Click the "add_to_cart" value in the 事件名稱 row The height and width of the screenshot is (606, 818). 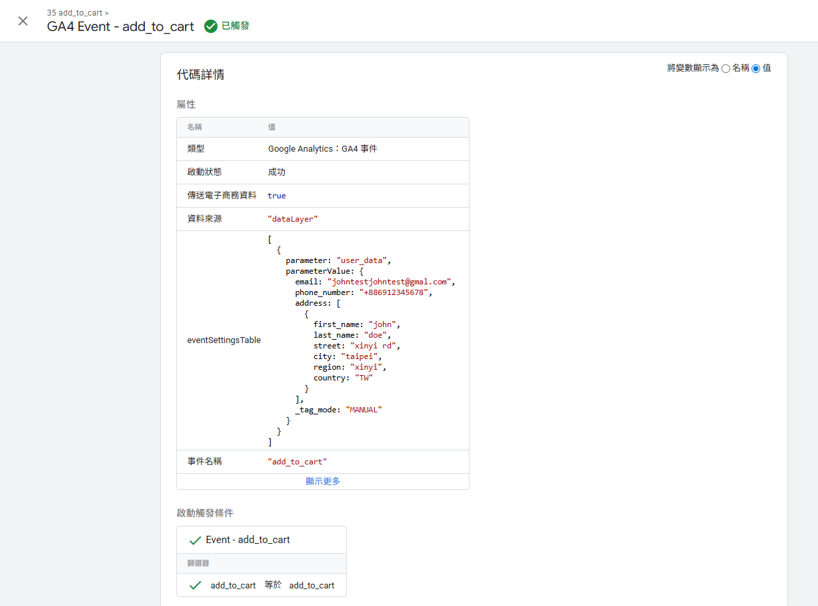pos(297,462)
